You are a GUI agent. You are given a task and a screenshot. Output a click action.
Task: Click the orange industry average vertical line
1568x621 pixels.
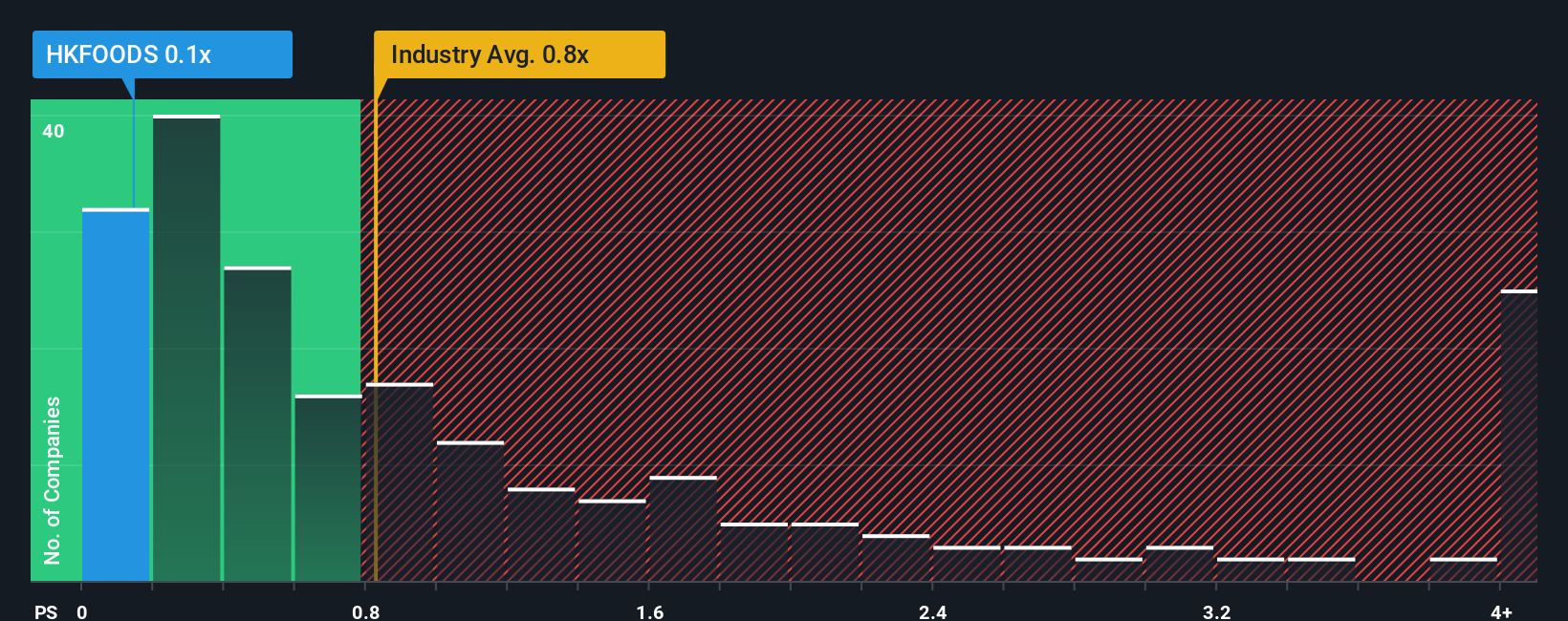click(376, 340)
